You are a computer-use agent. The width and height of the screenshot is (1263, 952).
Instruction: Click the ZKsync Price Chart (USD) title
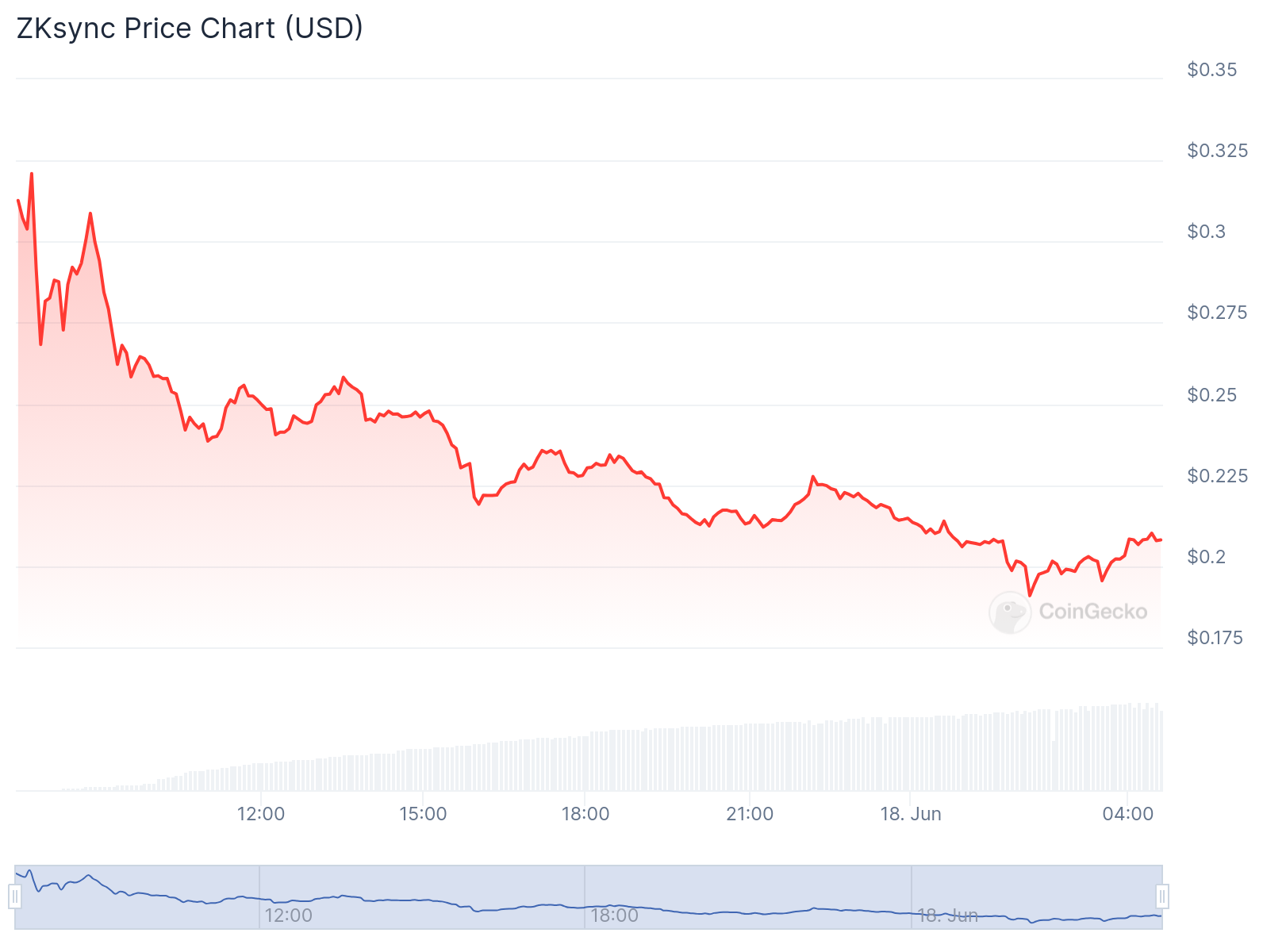(190, 28)
